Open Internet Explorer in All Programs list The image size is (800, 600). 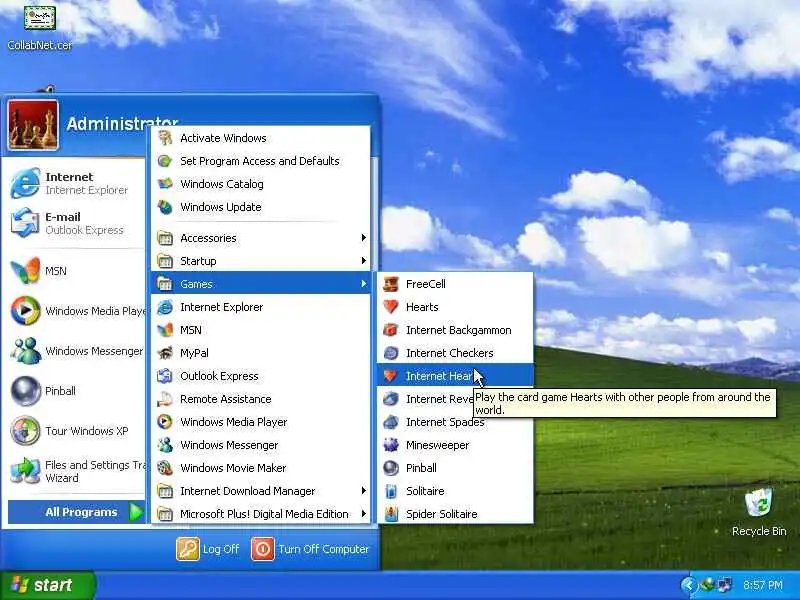point(260,307)
